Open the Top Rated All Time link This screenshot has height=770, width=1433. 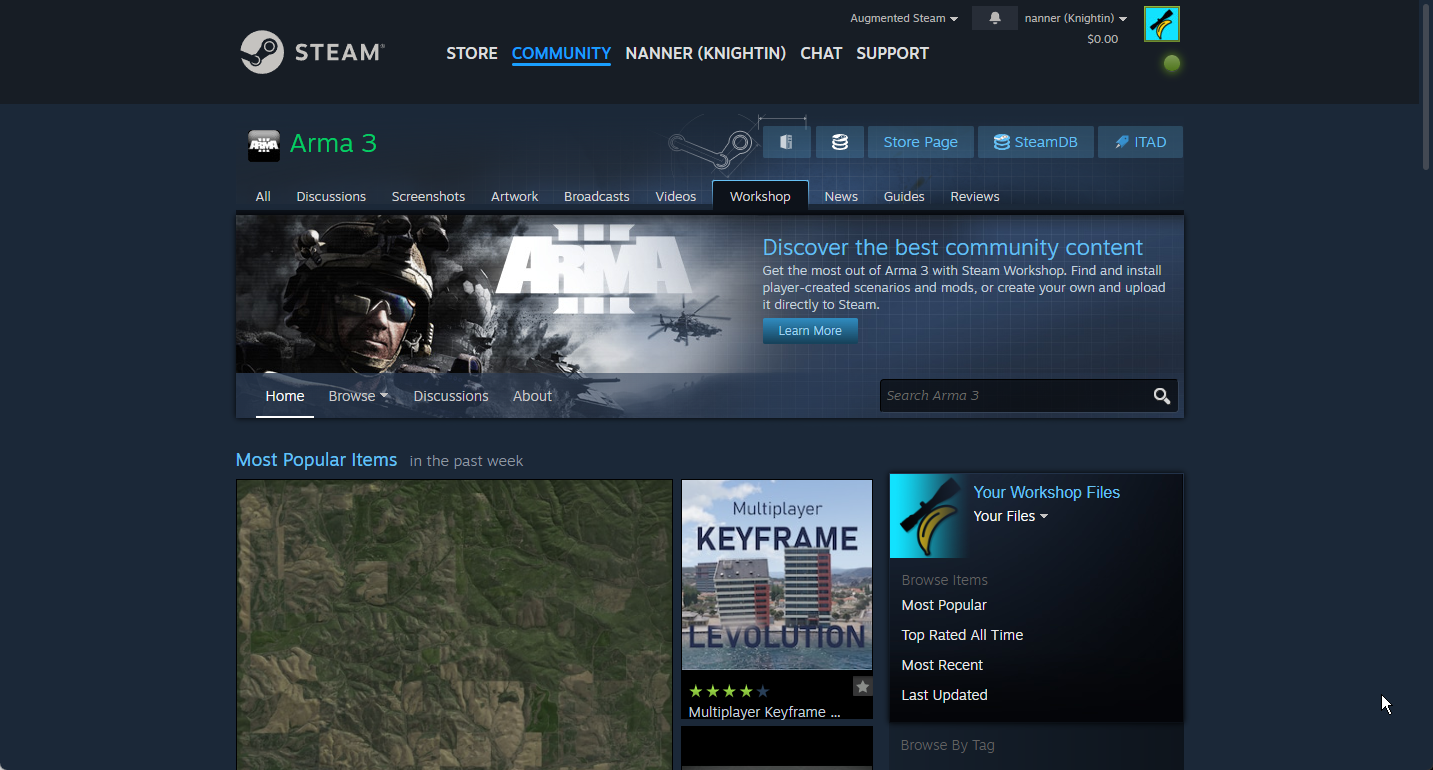tap(962, 635)
